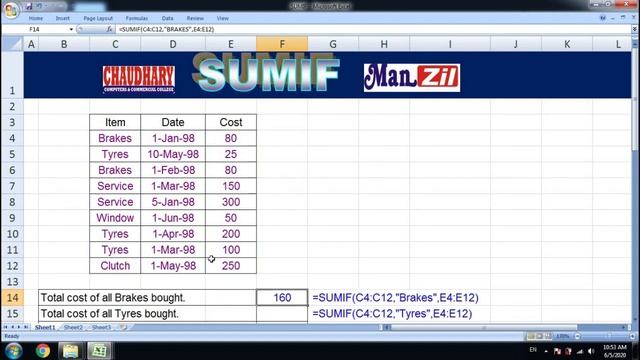The width and height of the screenshot is (640, 360).
Task: Switch to Sheet2 tab
Action: click(x=73, y=327)
